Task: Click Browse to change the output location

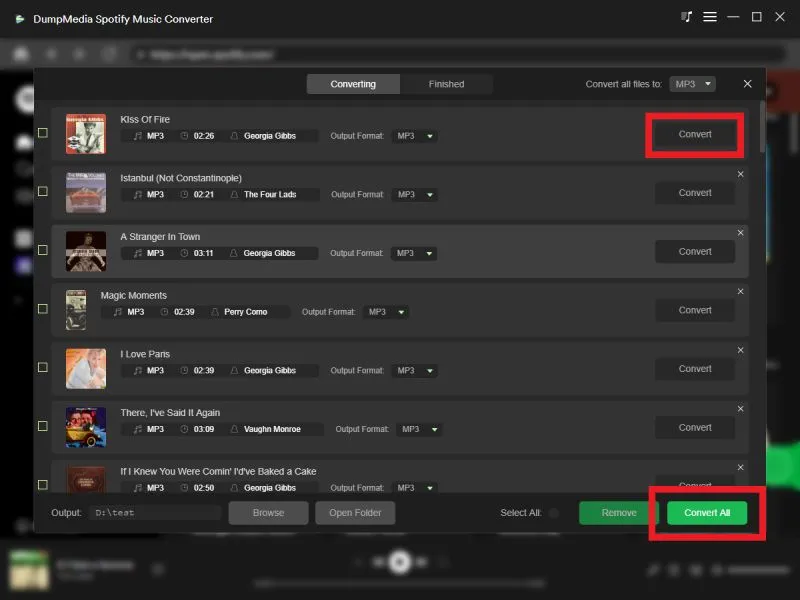Action: 268,512
